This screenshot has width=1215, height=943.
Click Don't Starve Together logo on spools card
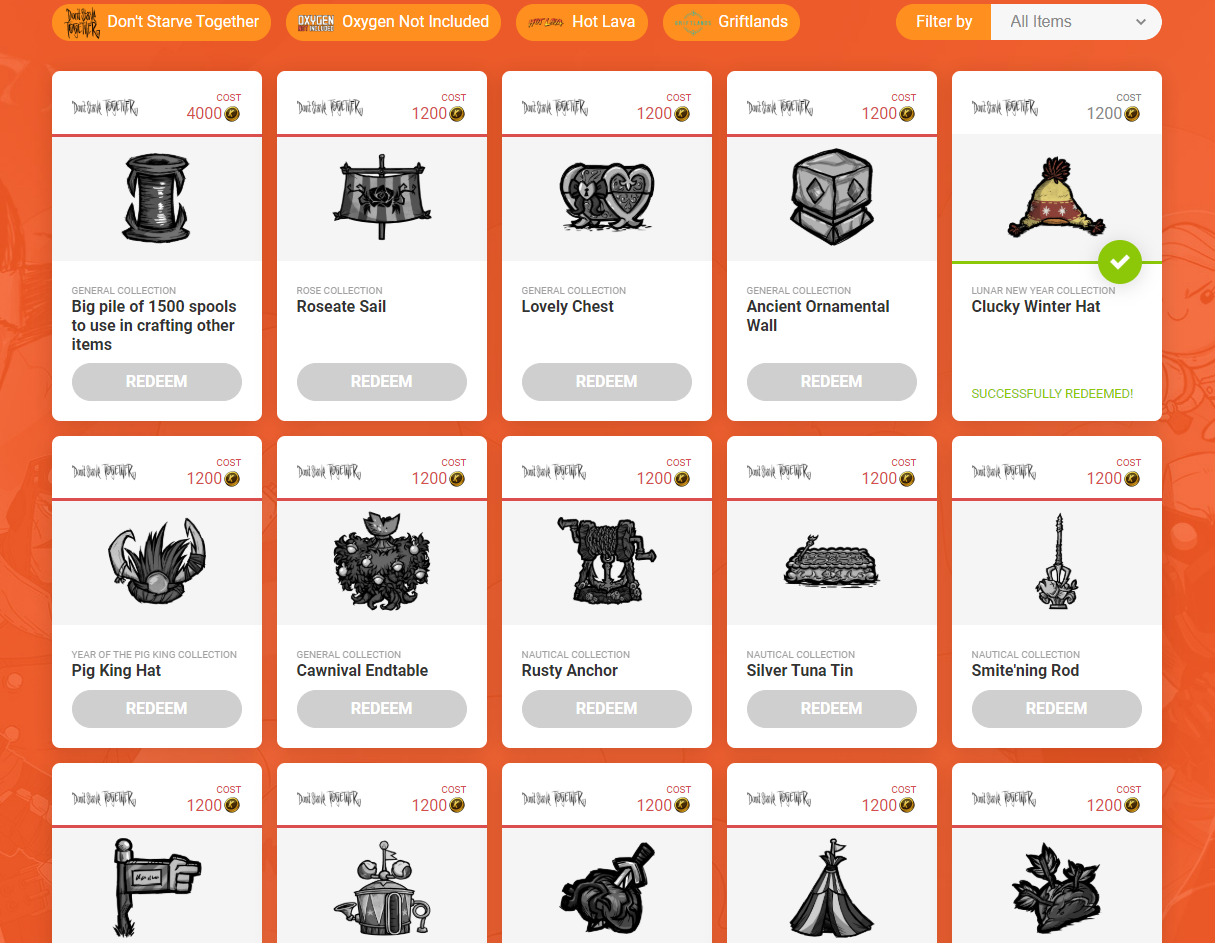tap(104, 107)
